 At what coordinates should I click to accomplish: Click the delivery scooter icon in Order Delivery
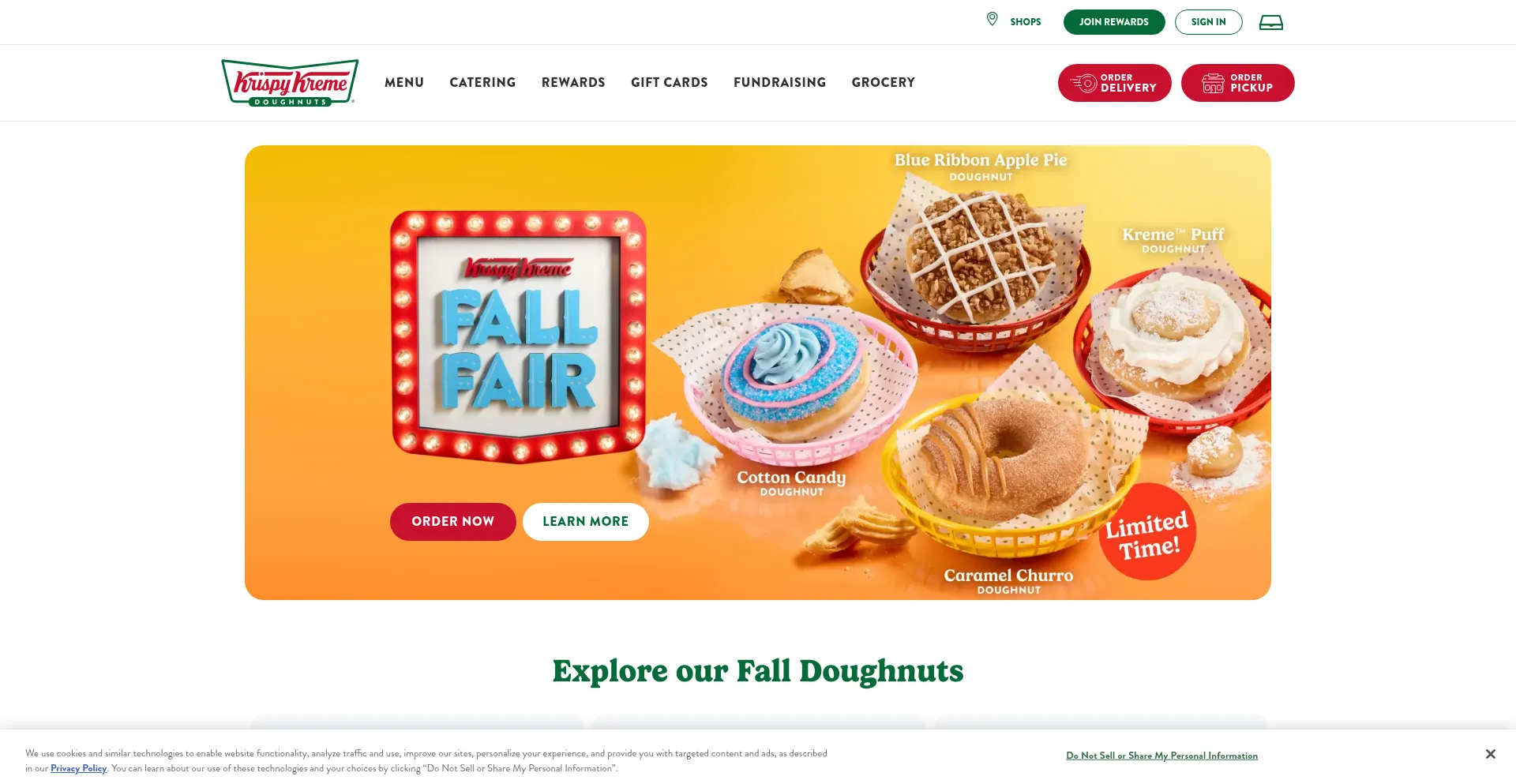click(x=1084, y=83)
